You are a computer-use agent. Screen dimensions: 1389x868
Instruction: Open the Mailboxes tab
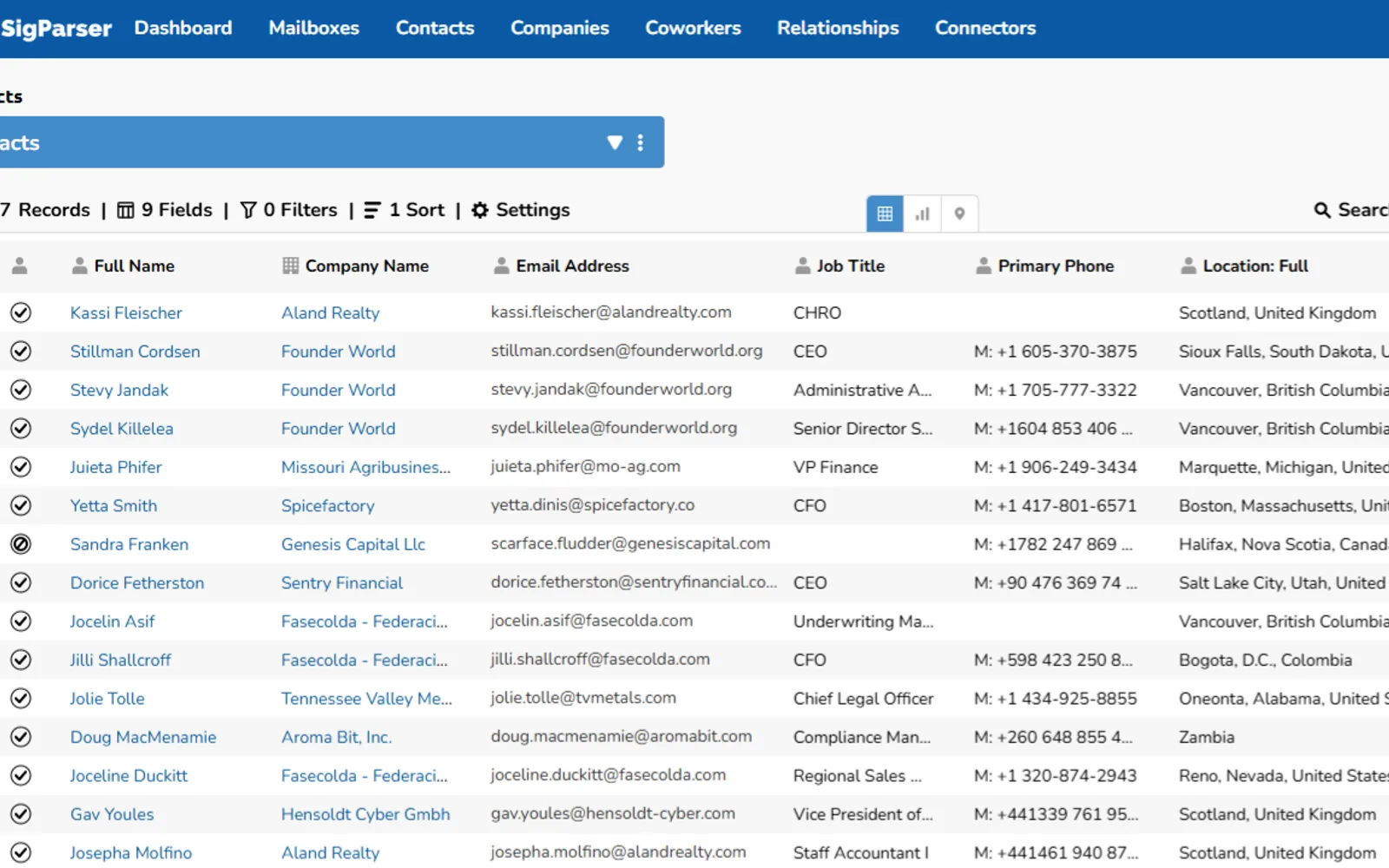point(314,28)
